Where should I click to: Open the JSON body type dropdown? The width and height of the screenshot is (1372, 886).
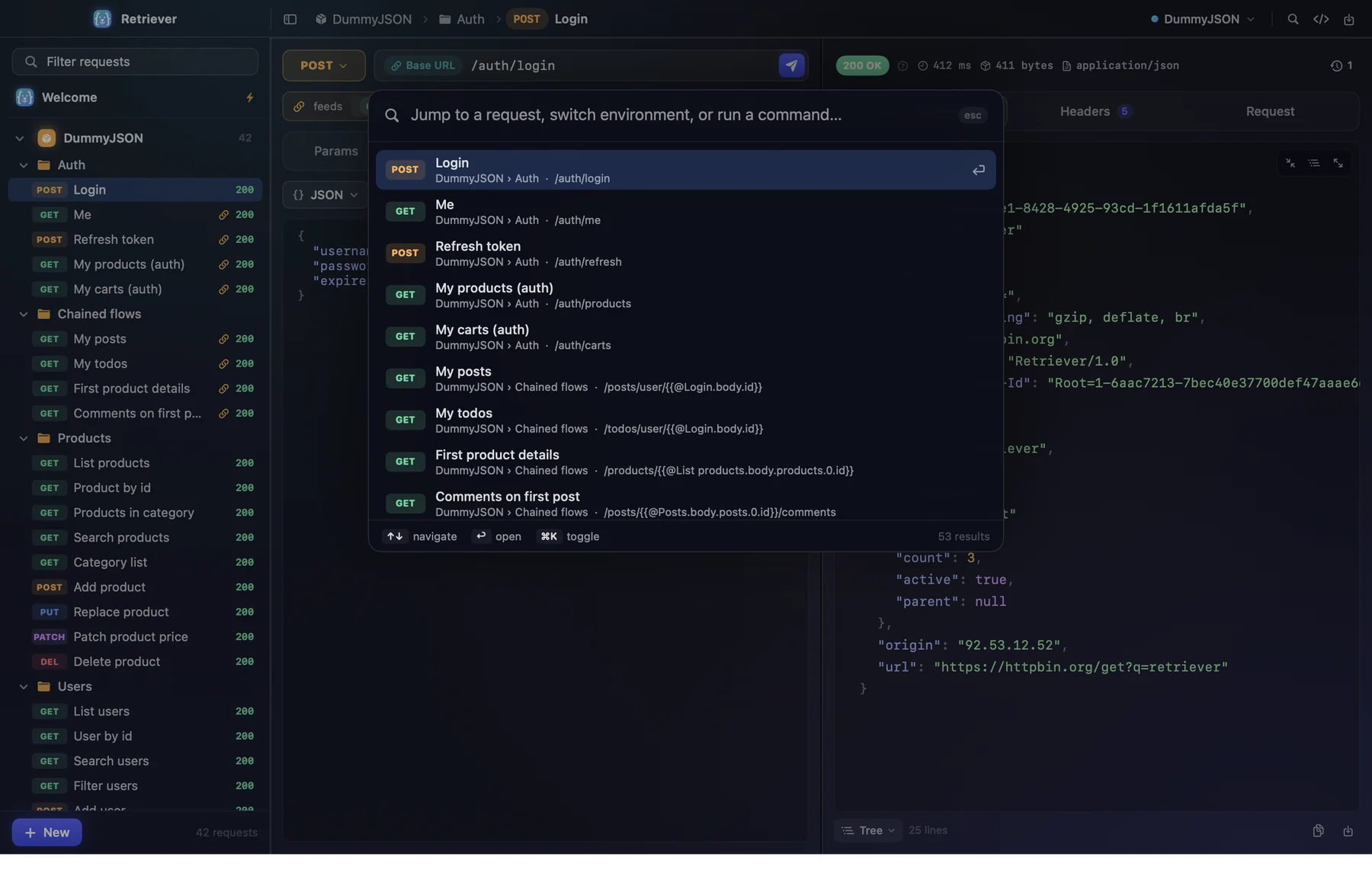coord(325,195)
